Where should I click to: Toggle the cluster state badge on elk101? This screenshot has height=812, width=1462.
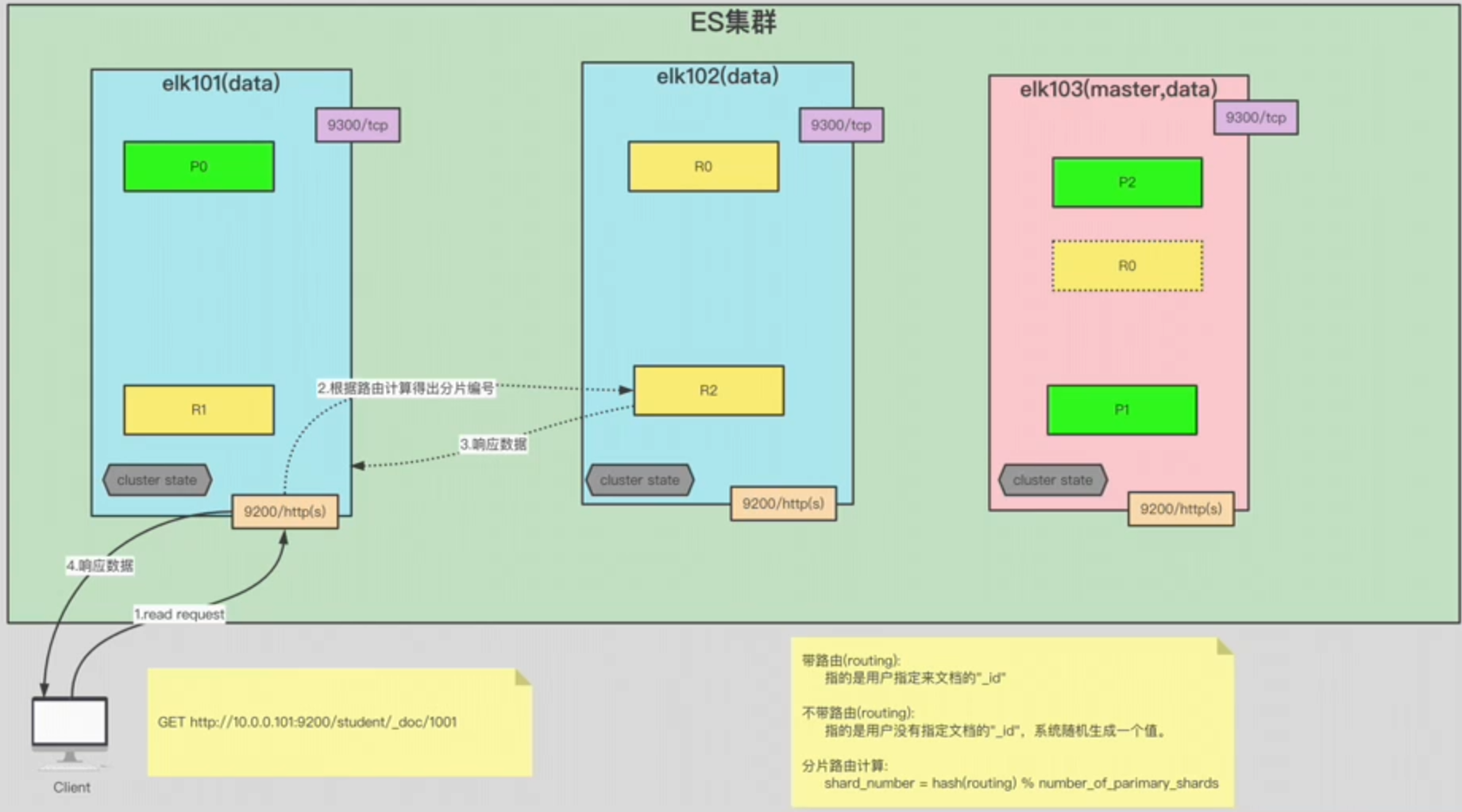[156, 480]
